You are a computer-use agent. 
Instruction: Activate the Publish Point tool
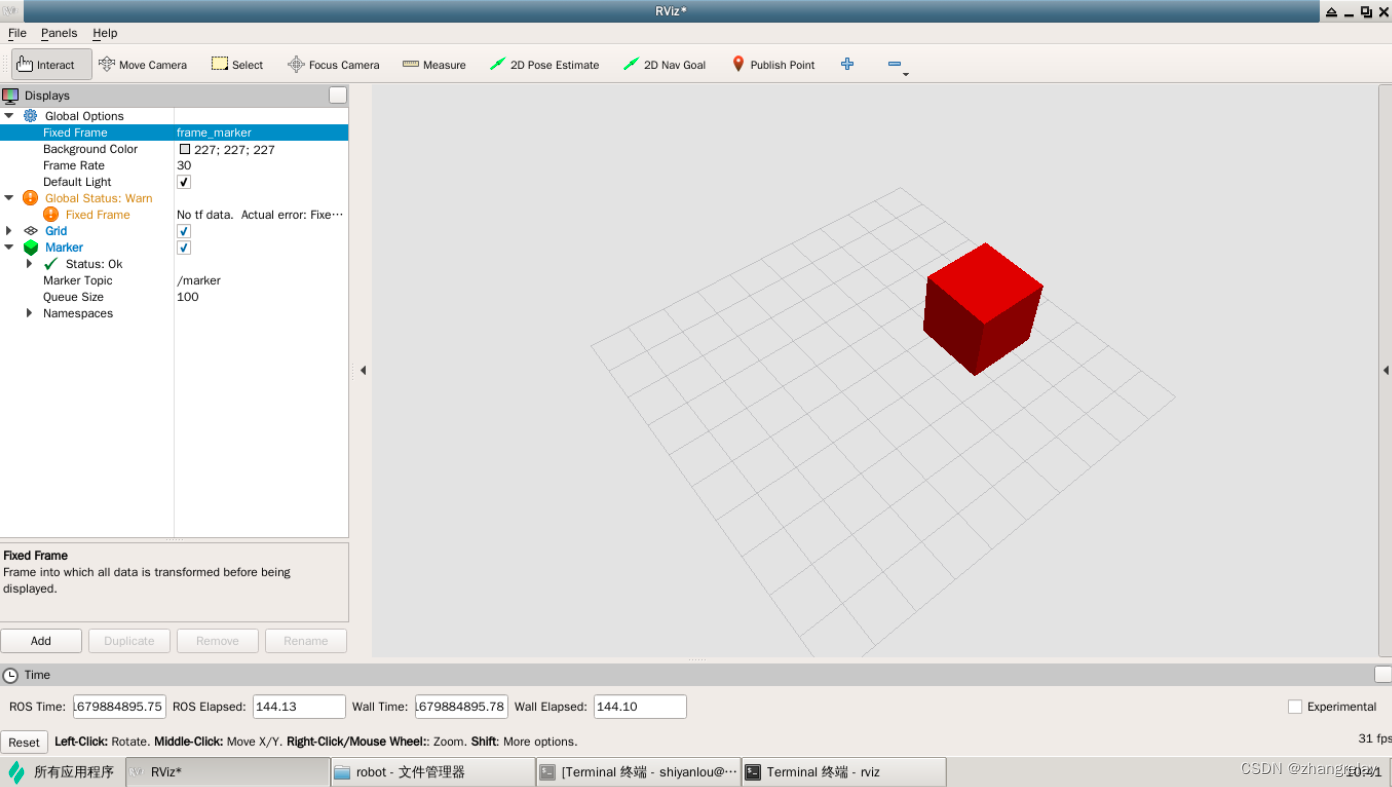[x=773, y=65]
